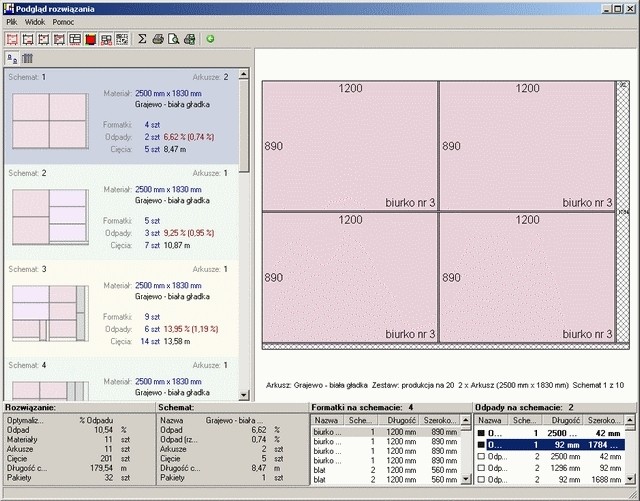Select Schemat 1 thumbnail preview
640x501 pixels.
[x=50, y=121]
